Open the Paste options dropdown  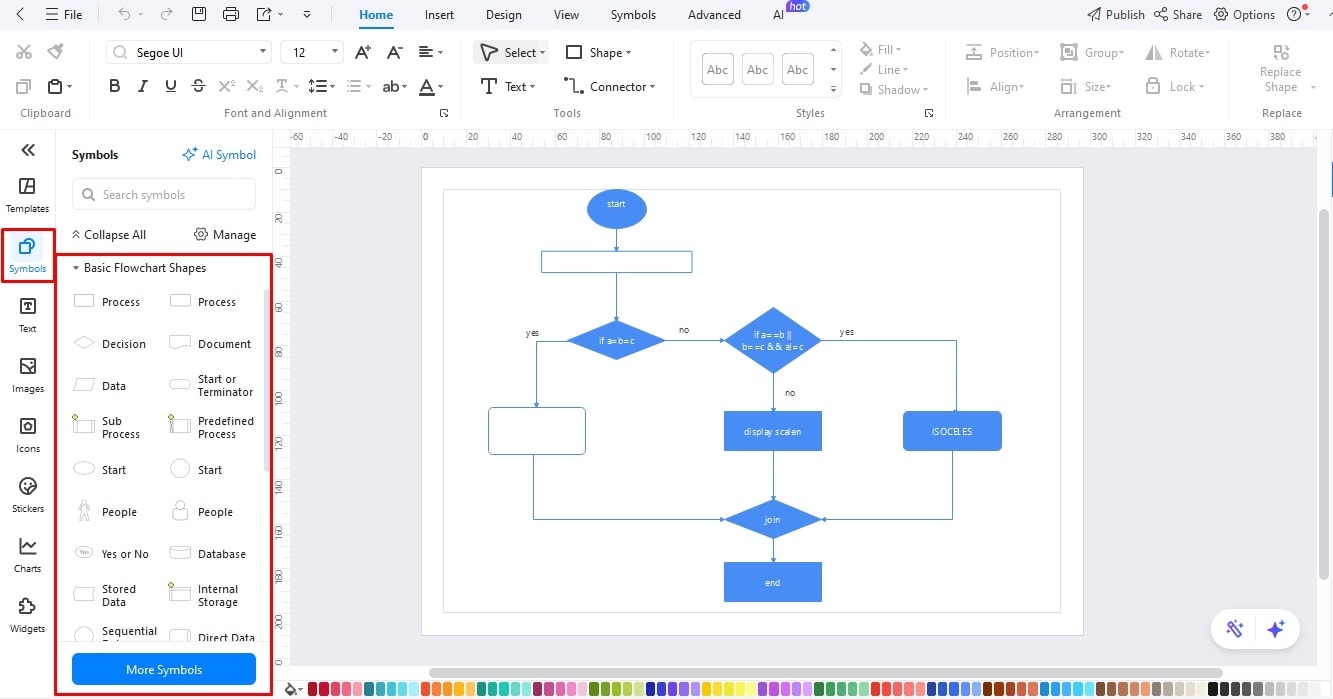coord(69,87)
